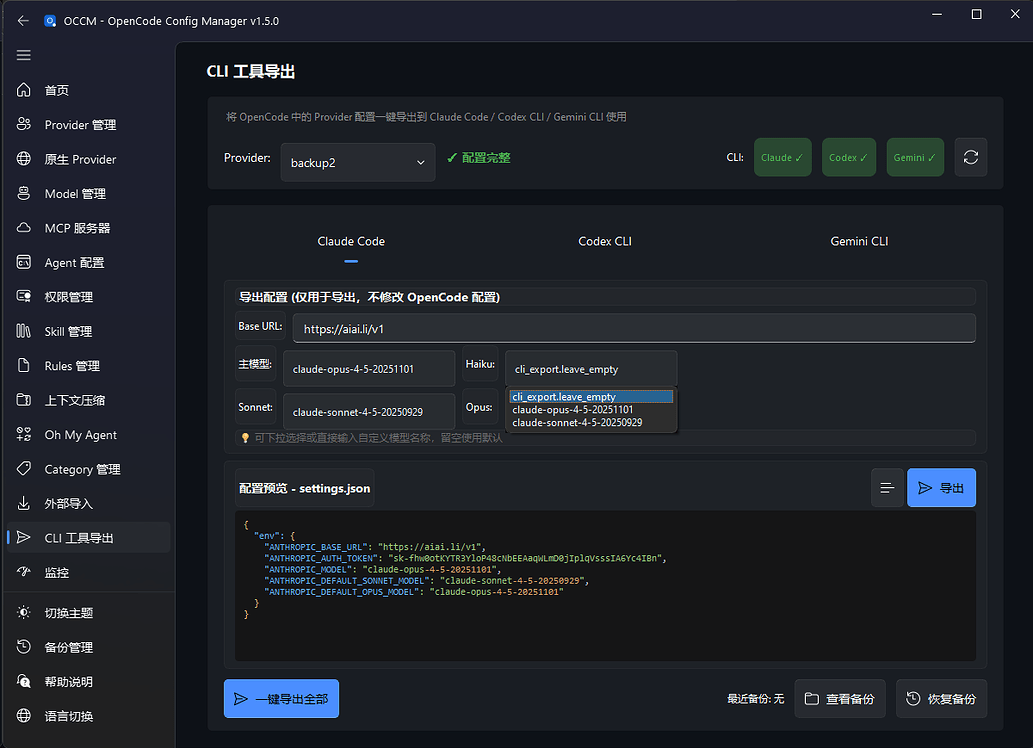1033x748 pixels.
Task: Toggle the Codex CLI status chip
Action: pos(849,158)
